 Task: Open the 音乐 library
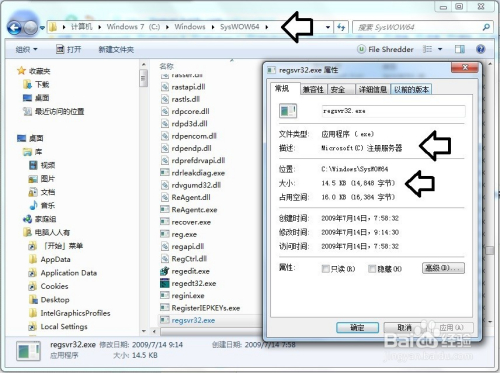(42, 205)
